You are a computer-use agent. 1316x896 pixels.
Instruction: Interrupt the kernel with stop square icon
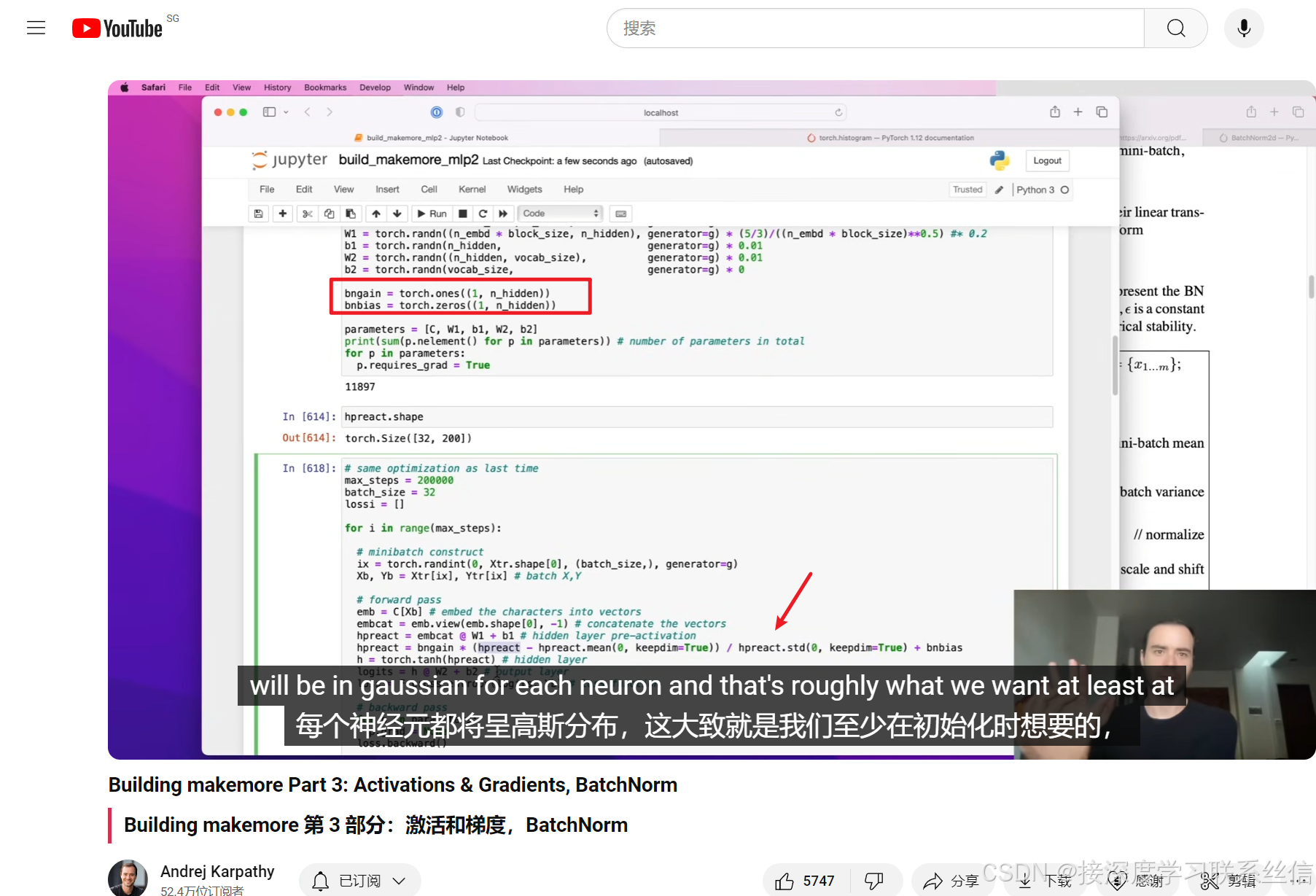462,214
